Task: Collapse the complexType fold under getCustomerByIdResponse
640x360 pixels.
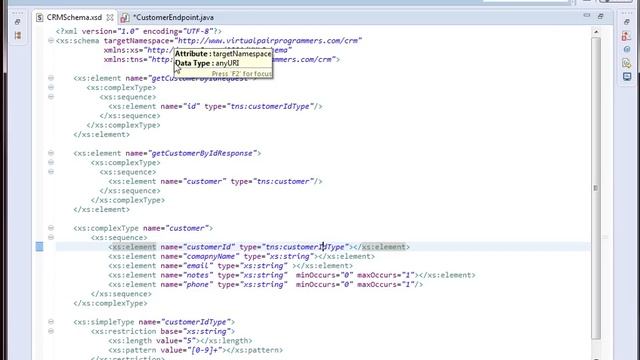Action: 51,162
